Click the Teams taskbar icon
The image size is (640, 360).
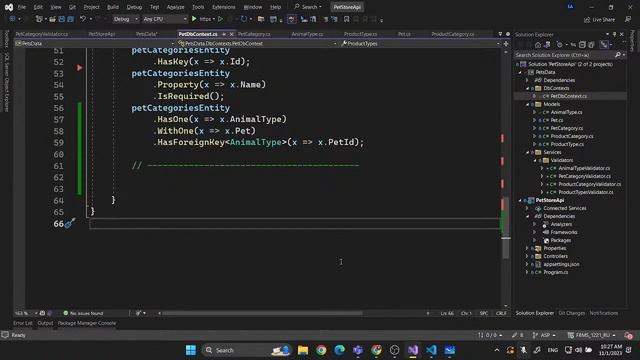coord(358,350)
